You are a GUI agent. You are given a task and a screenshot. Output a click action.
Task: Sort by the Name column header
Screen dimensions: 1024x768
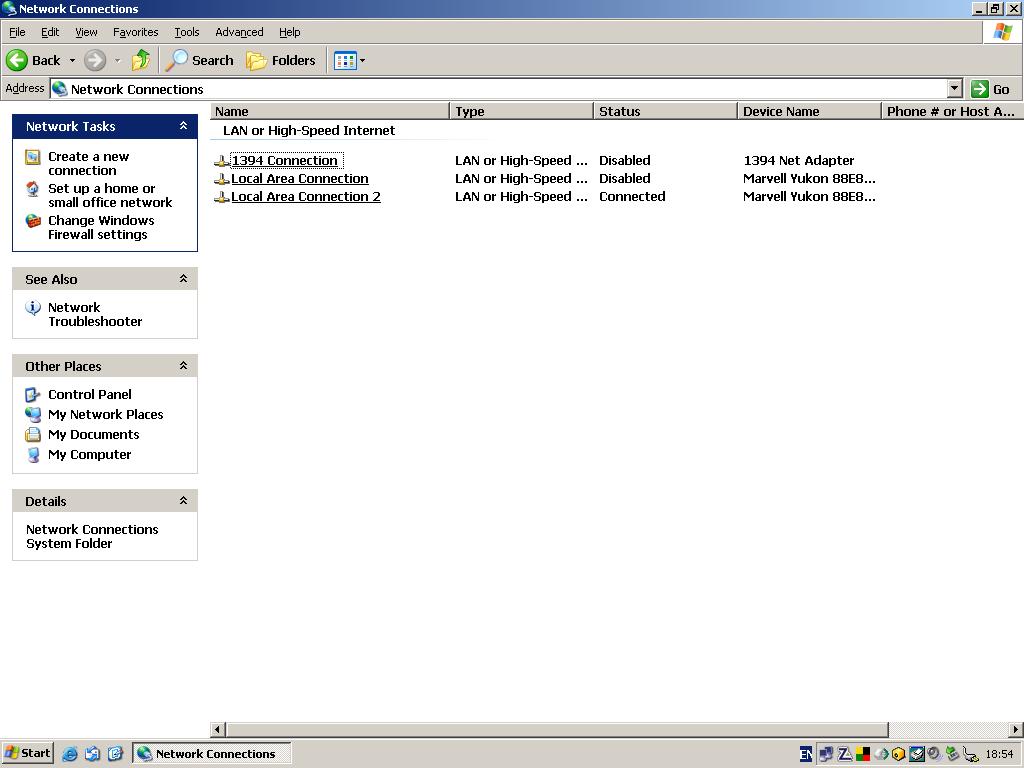click(330, 111)
